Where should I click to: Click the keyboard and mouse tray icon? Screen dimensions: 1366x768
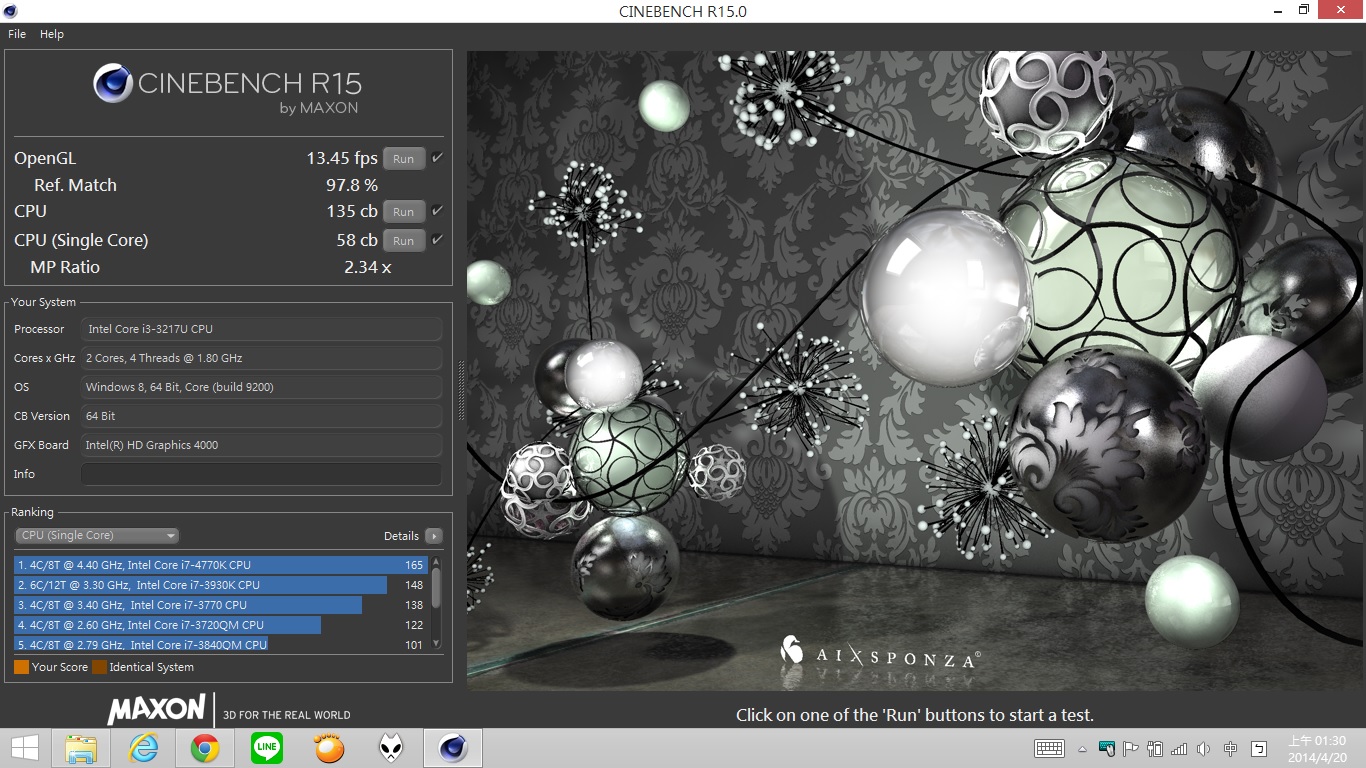1107,748
